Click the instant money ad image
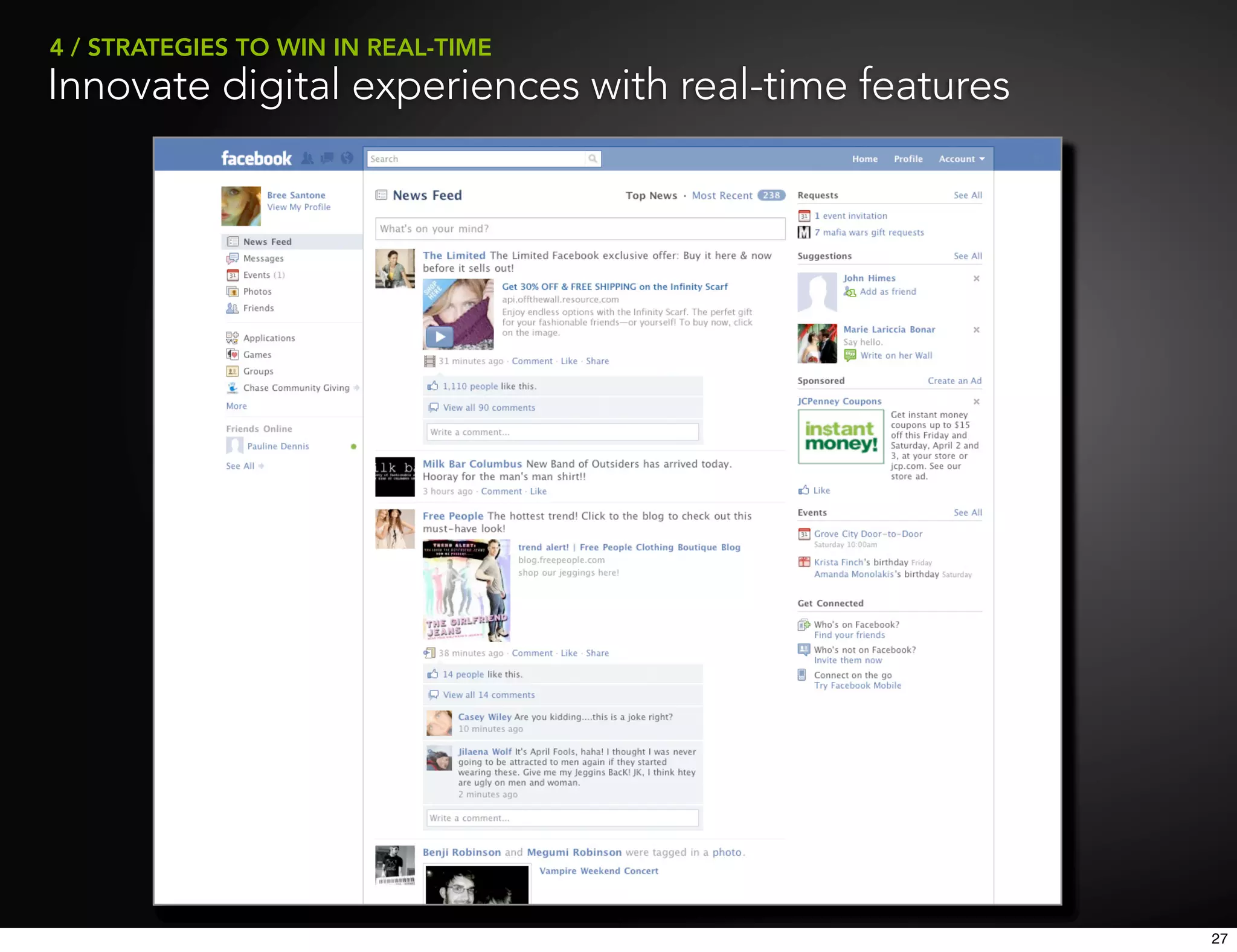1237x952 pixels. tap(841, 437)
